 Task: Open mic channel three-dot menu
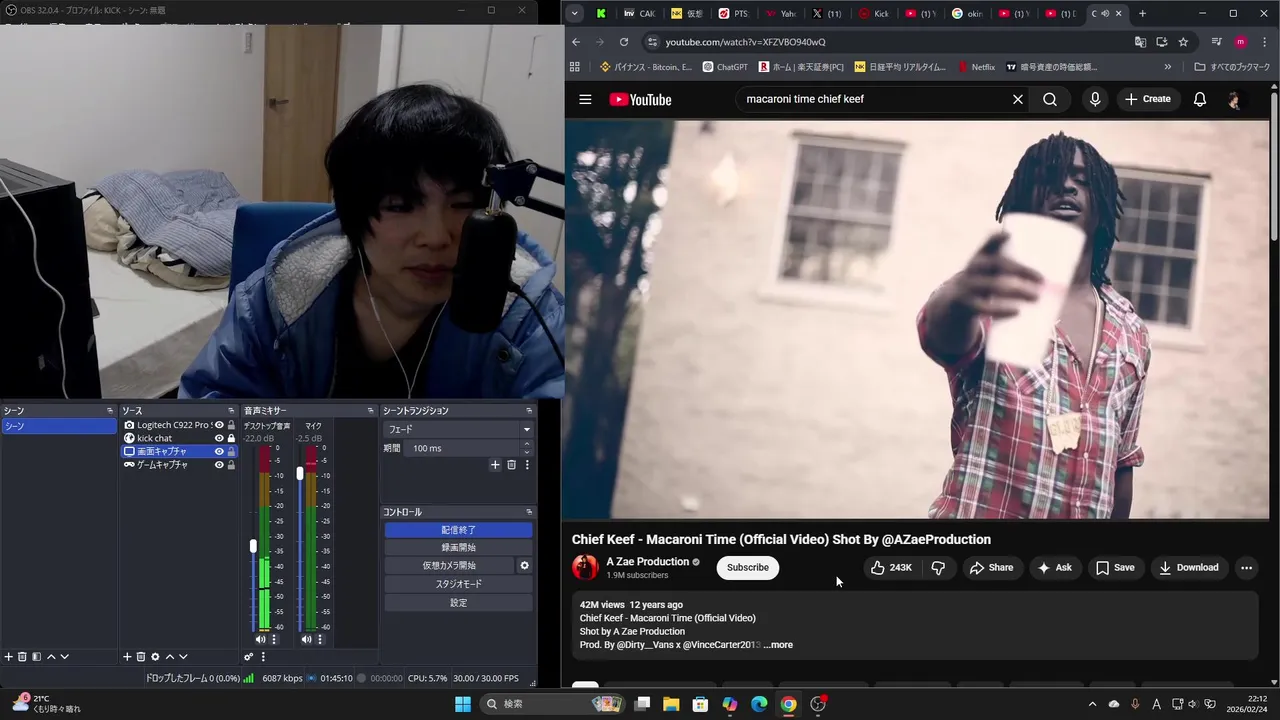(x=320, y=639)
